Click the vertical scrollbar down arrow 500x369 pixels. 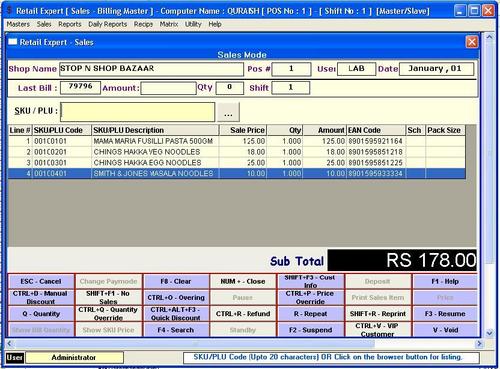pyautogui.click(x=489, y=333)
